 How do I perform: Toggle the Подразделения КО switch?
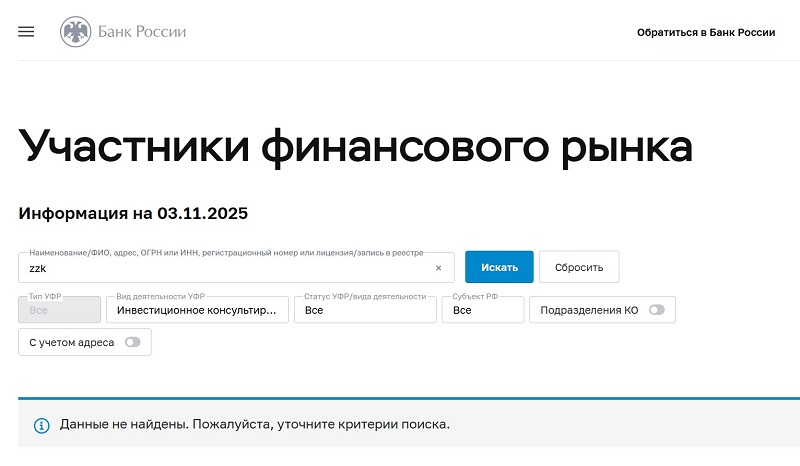coord(656,310)
